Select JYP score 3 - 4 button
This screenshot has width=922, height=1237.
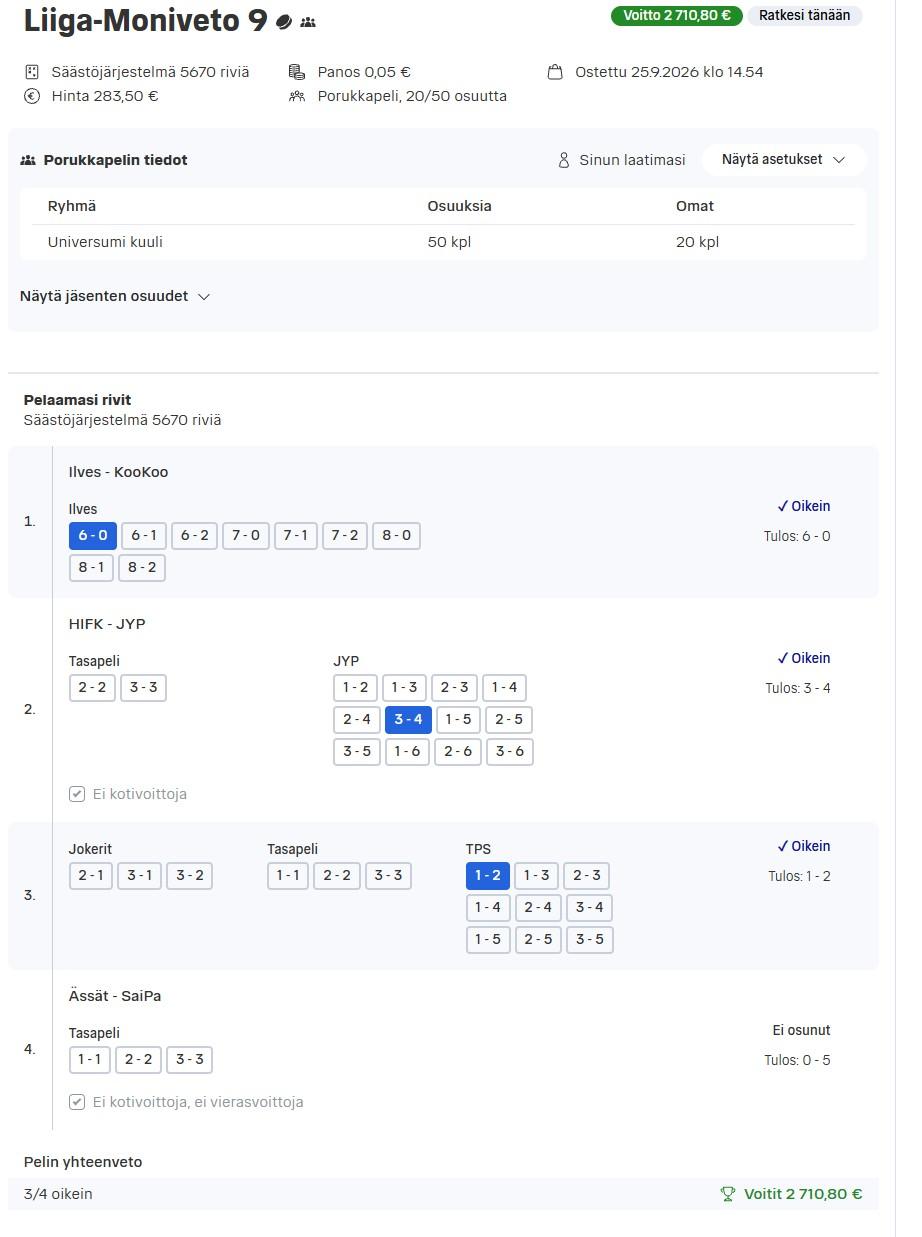click(x=408, y=720)
